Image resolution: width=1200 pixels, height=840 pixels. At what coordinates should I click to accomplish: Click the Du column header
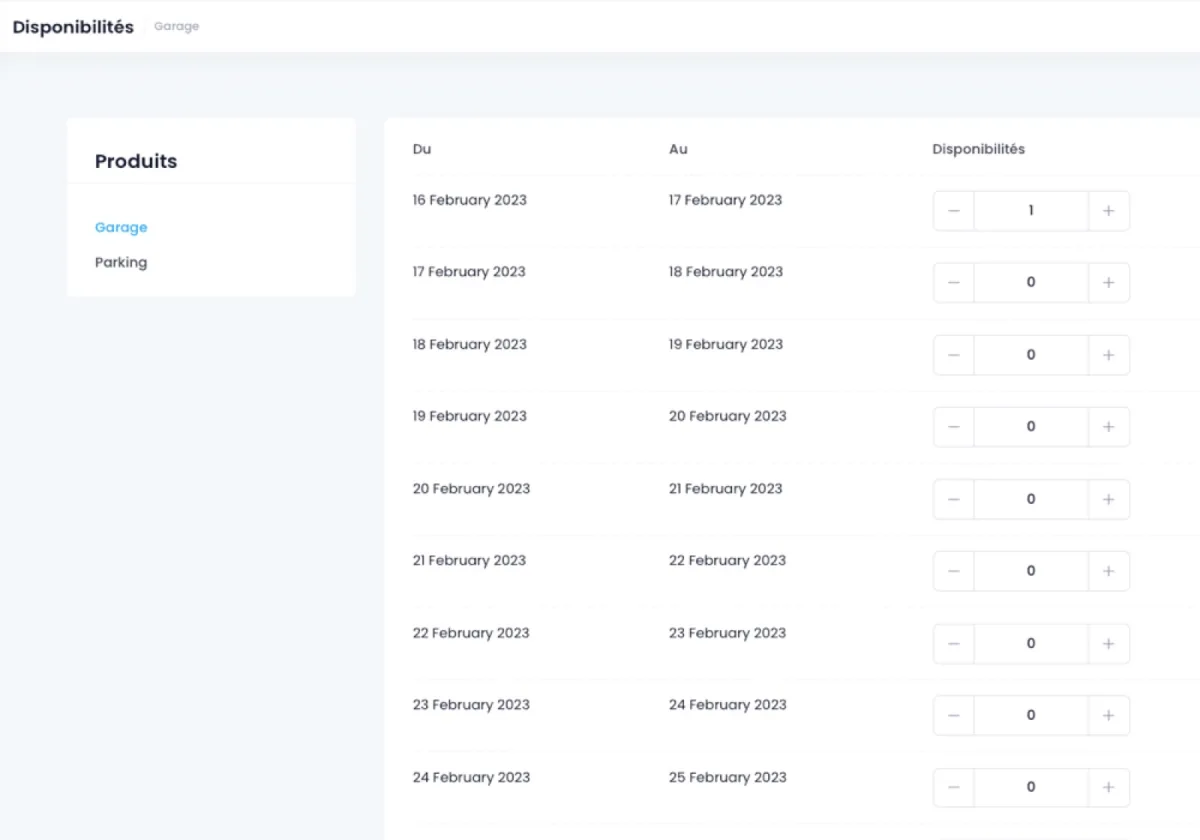(x=422, y=149)
